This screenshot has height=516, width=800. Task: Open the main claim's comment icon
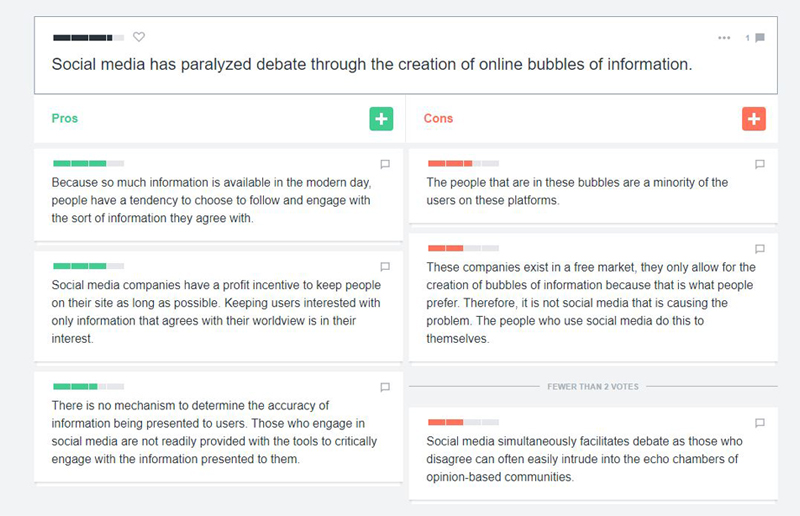click(759, 38)
